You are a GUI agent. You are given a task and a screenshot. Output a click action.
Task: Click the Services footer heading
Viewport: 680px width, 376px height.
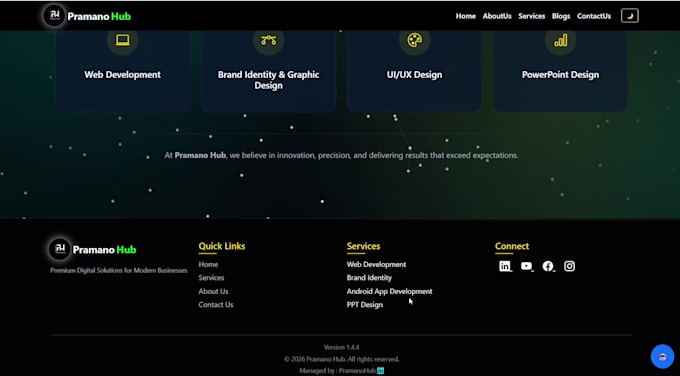click(x=363, y=246)
